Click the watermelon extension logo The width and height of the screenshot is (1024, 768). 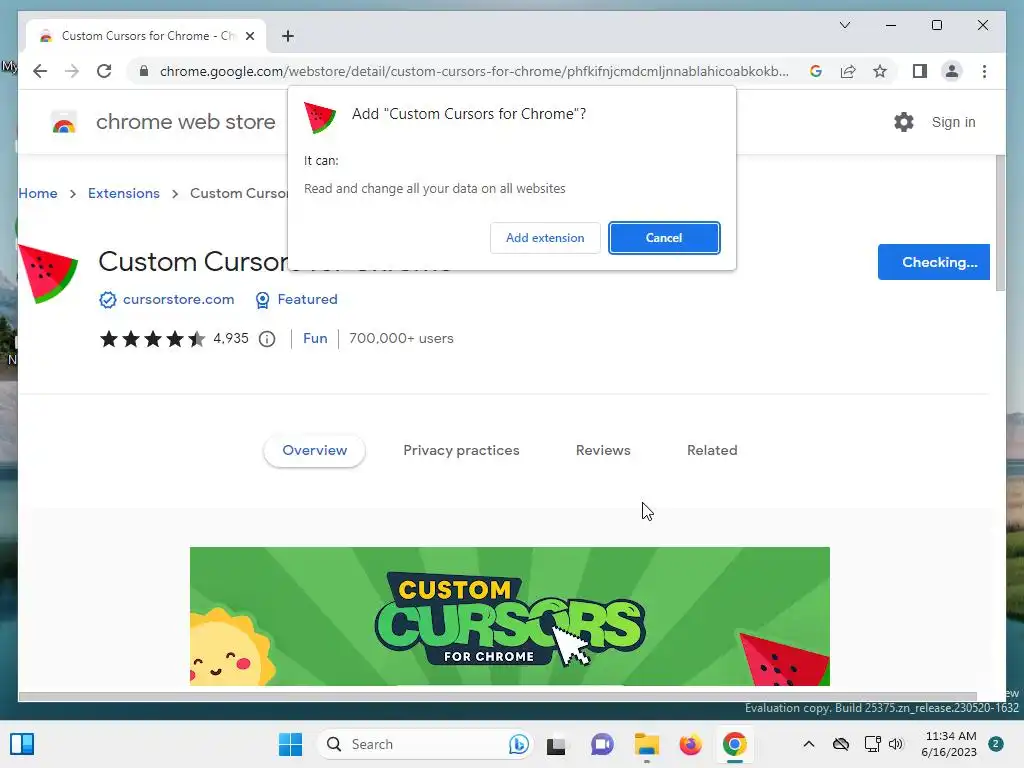(48, 274)
